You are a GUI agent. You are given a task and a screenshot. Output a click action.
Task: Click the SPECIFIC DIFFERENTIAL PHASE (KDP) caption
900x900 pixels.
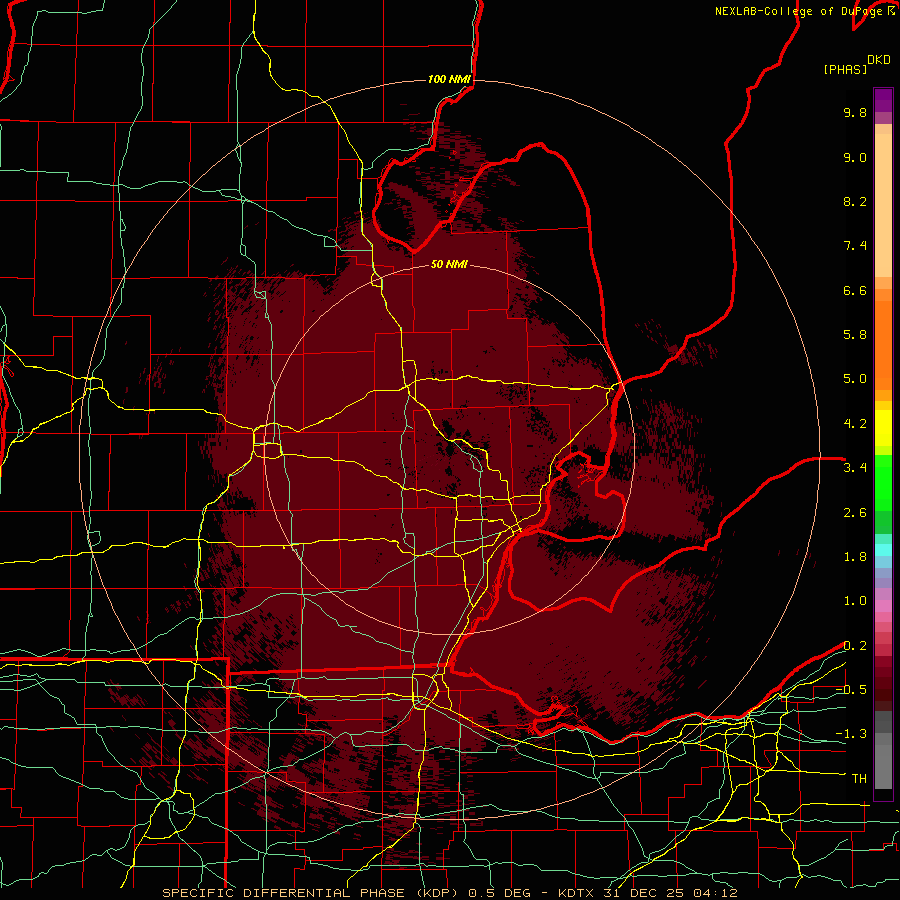pos(311,893)
